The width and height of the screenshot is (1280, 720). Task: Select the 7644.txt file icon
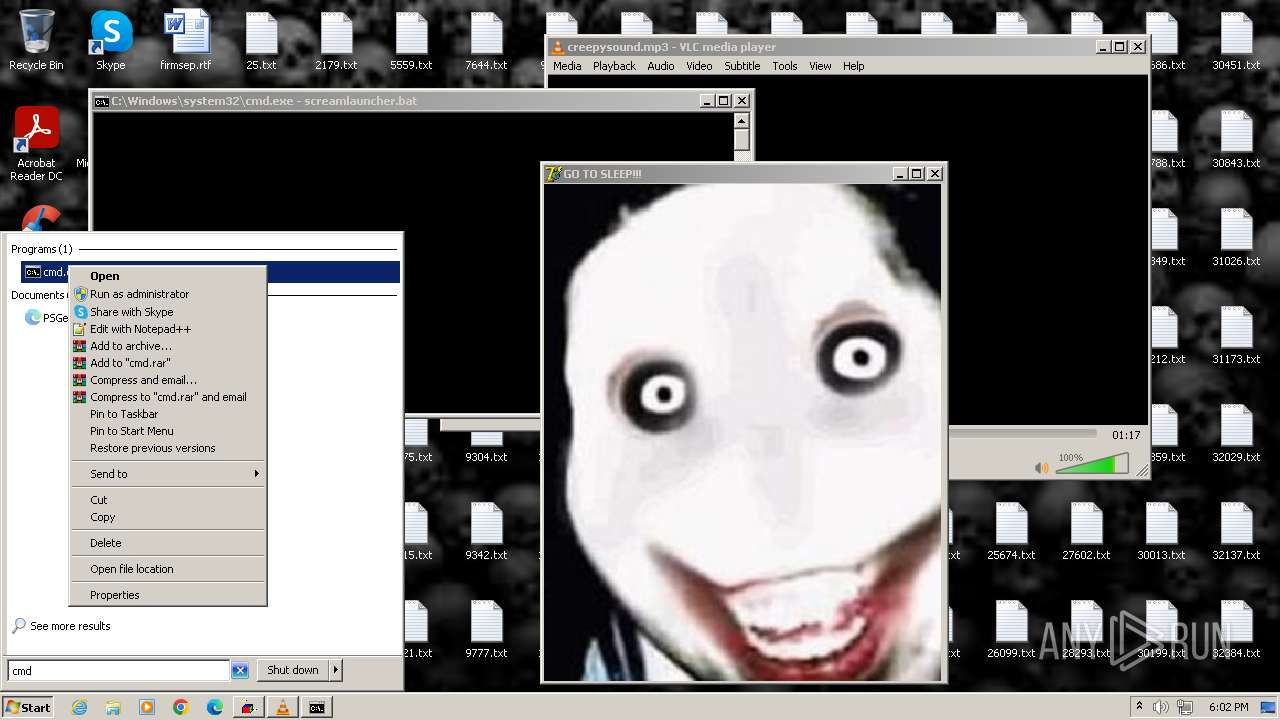click(x=486, y=41)
